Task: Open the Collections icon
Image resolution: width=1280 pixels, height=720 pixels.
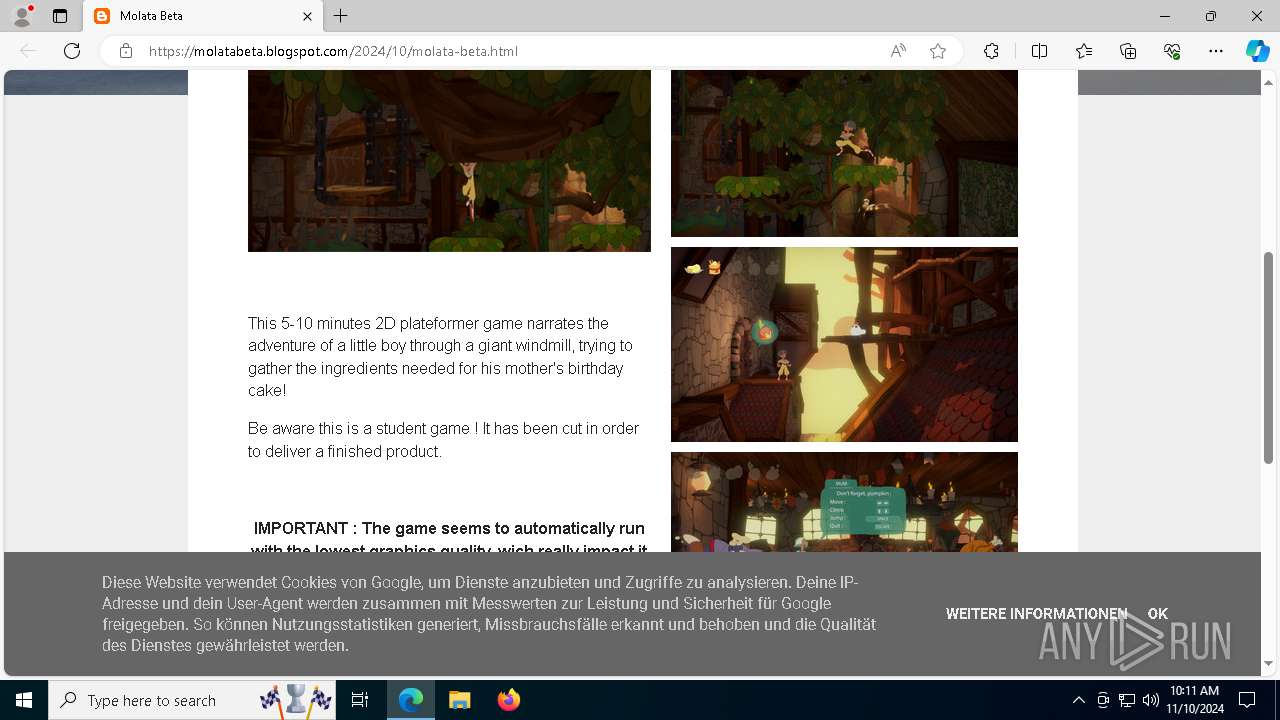Action: (1128, 51)
